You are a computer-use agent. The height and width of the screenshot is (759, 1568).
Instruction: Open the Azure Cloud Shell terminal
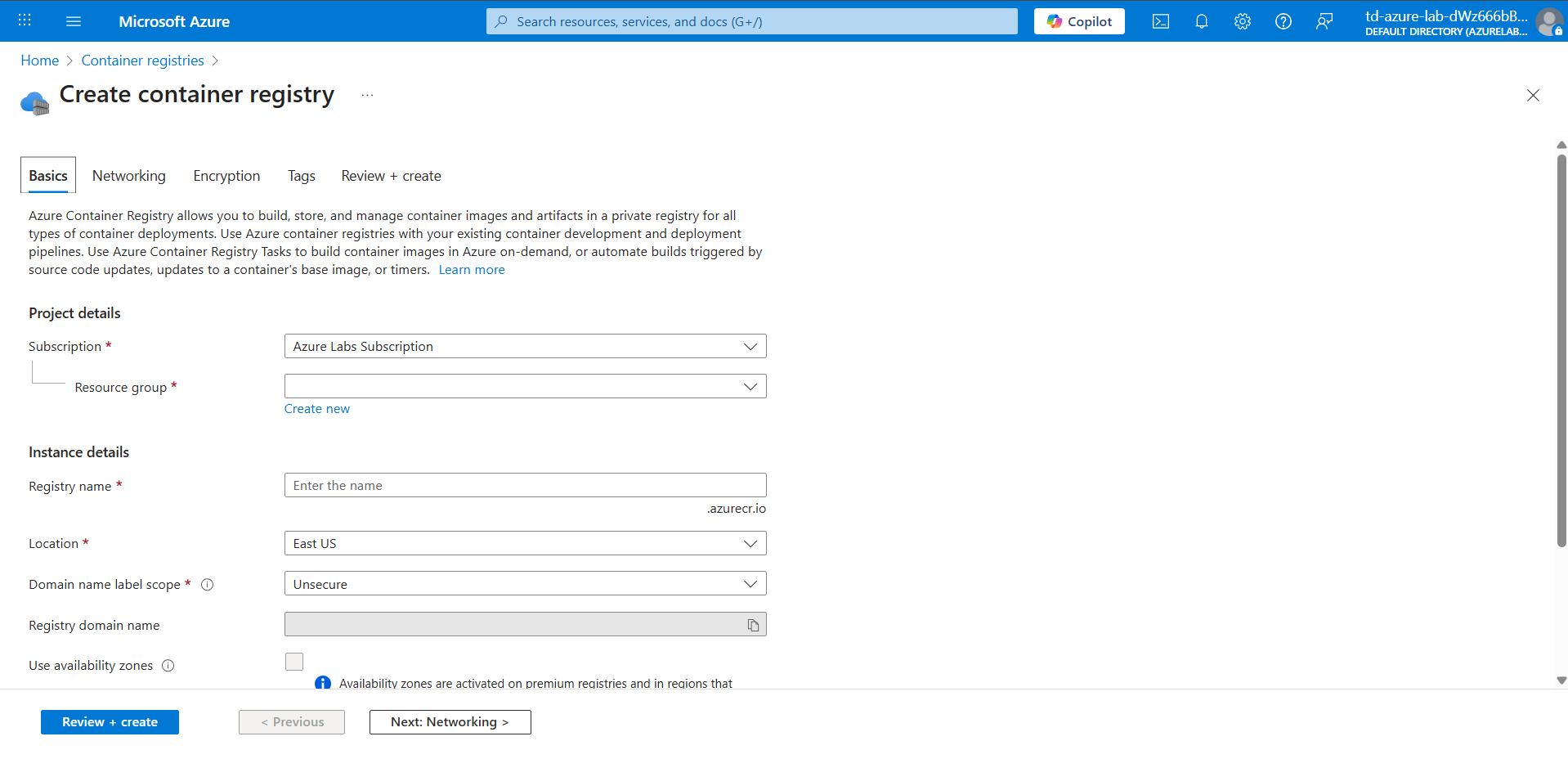(x=1160, y=21)
